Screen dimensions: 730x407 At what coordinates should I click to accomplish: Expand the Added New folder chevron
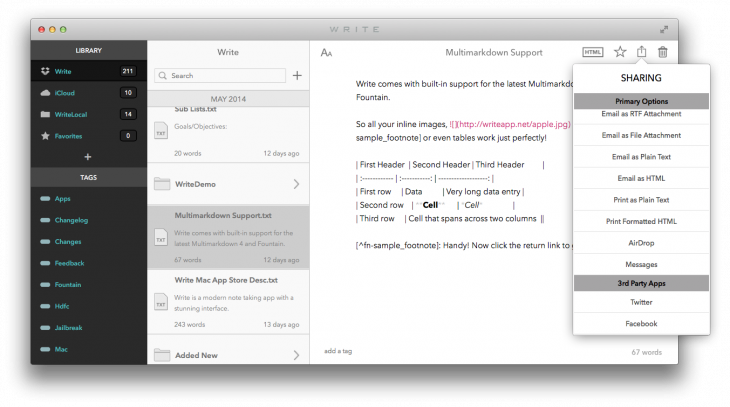(x=297, y=355)
